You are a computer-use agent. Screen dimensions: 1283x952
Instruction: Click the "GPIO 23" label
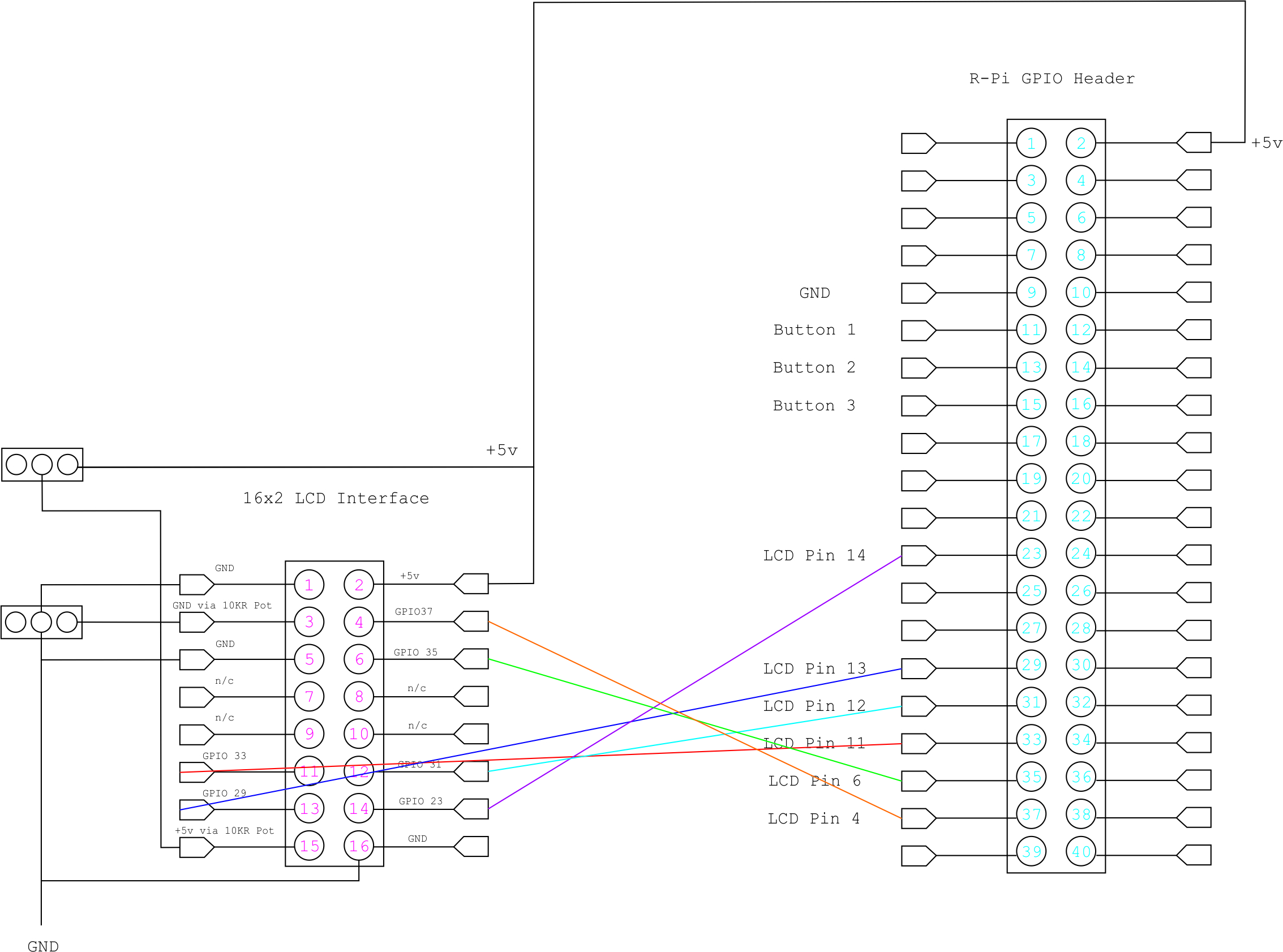420,801
